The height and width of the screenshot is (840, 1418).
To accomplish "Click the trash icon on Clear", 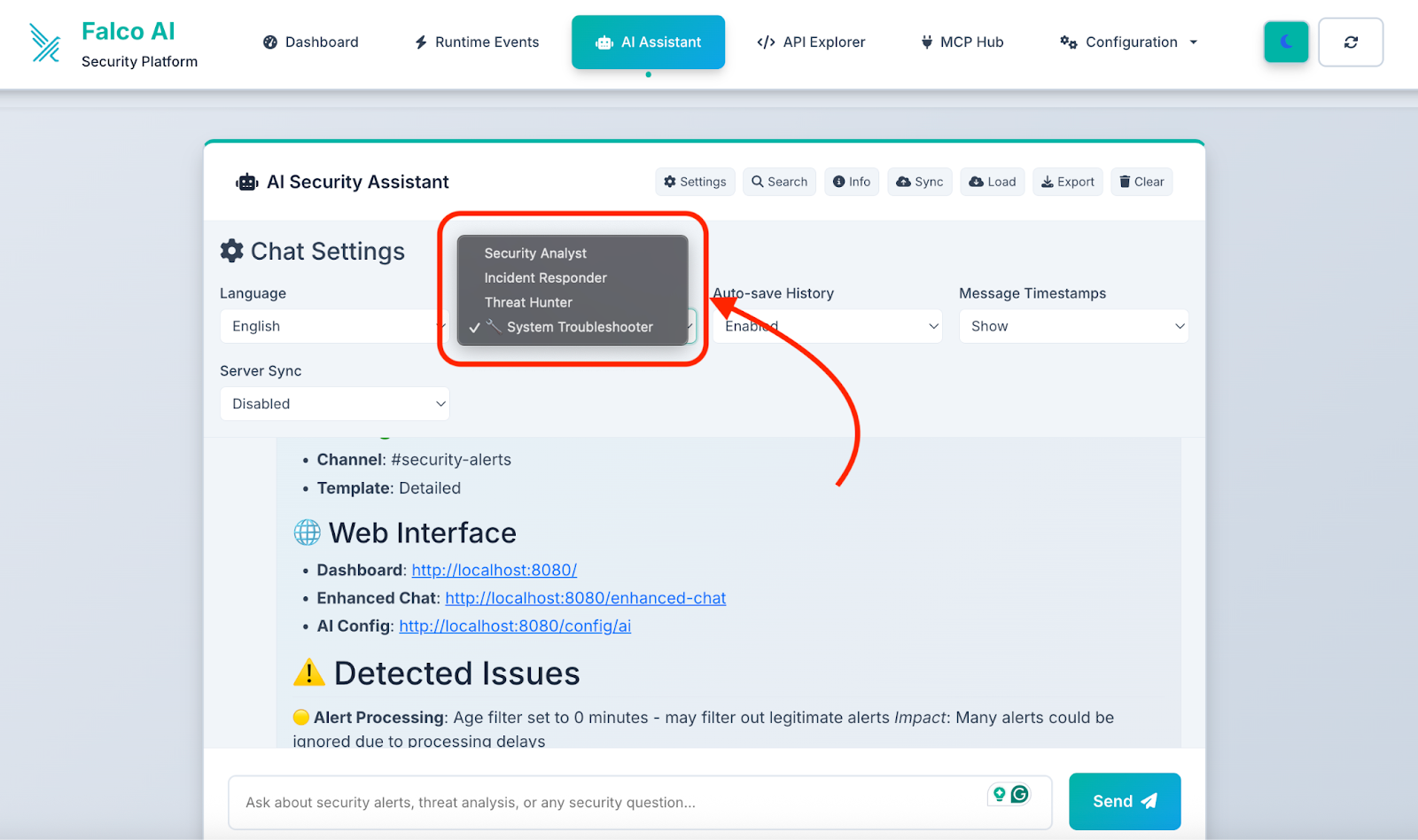I will point(1125,182).
